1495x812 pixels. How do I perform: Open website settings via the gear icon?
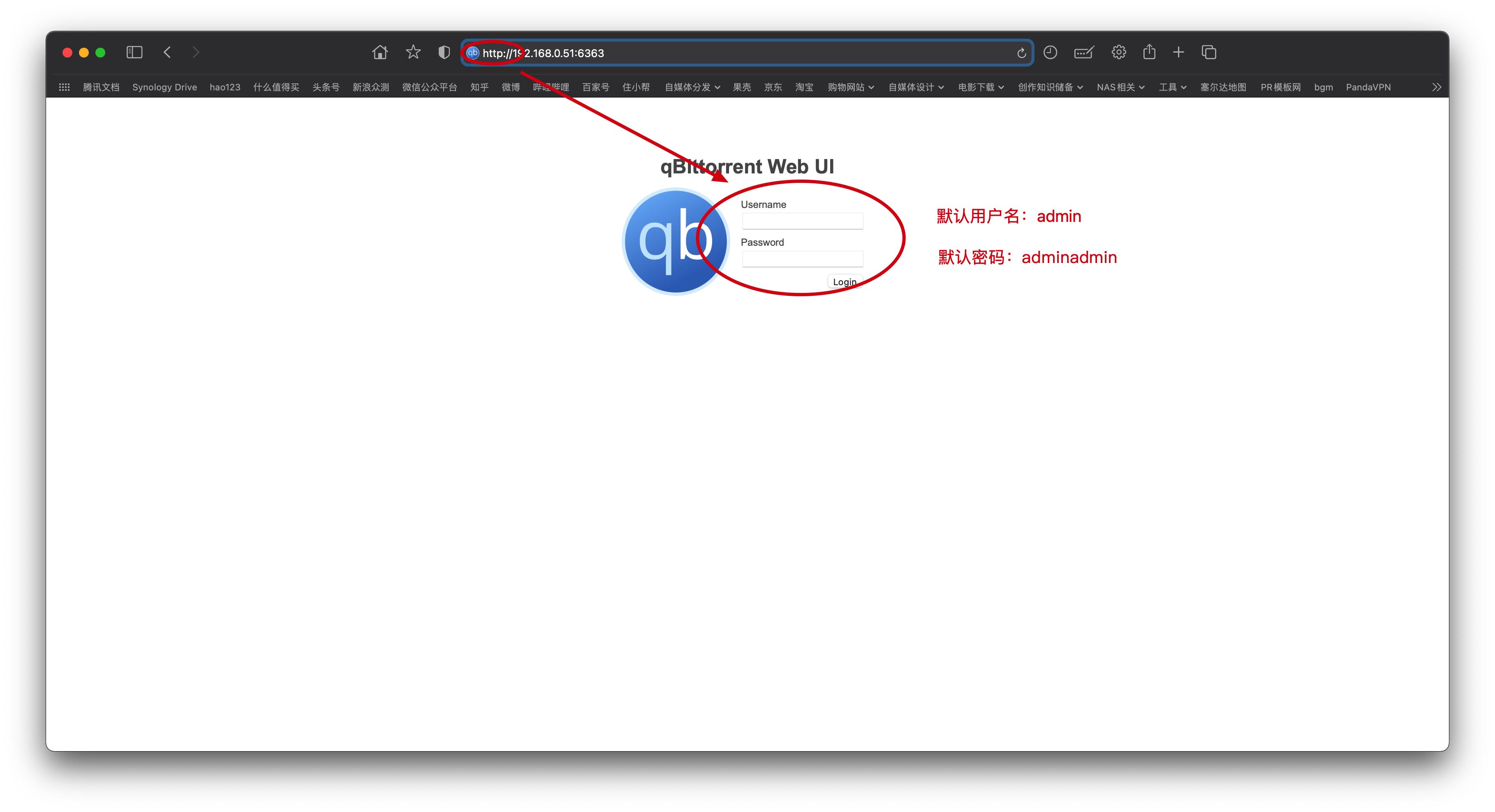coord(1118,52)
